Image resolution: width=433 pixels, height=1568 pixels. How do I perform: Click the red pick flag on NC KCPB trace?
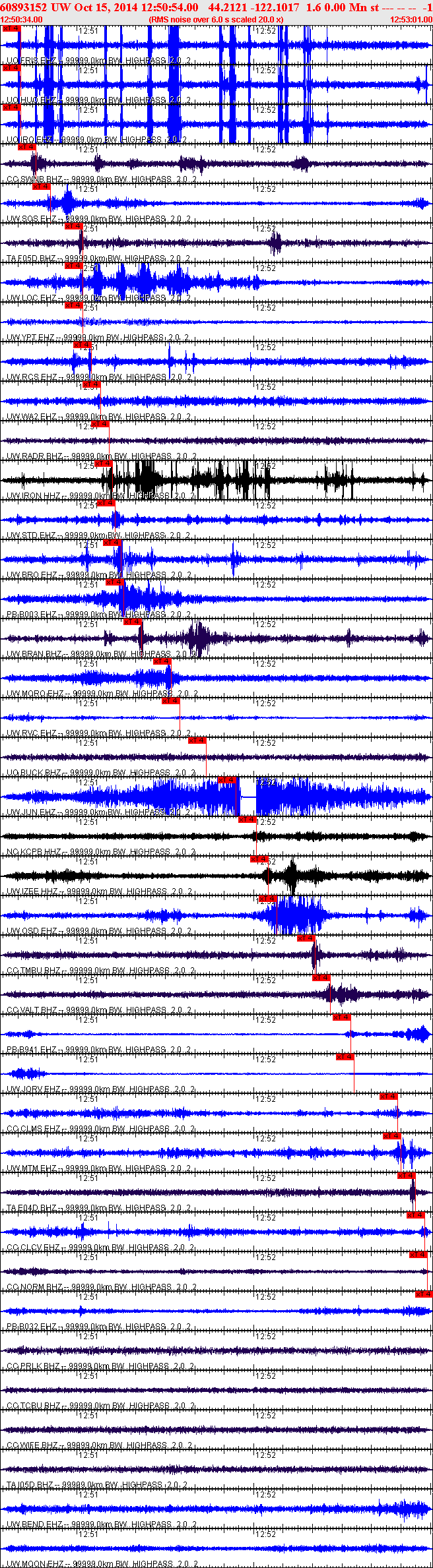[x=247, y=820]
